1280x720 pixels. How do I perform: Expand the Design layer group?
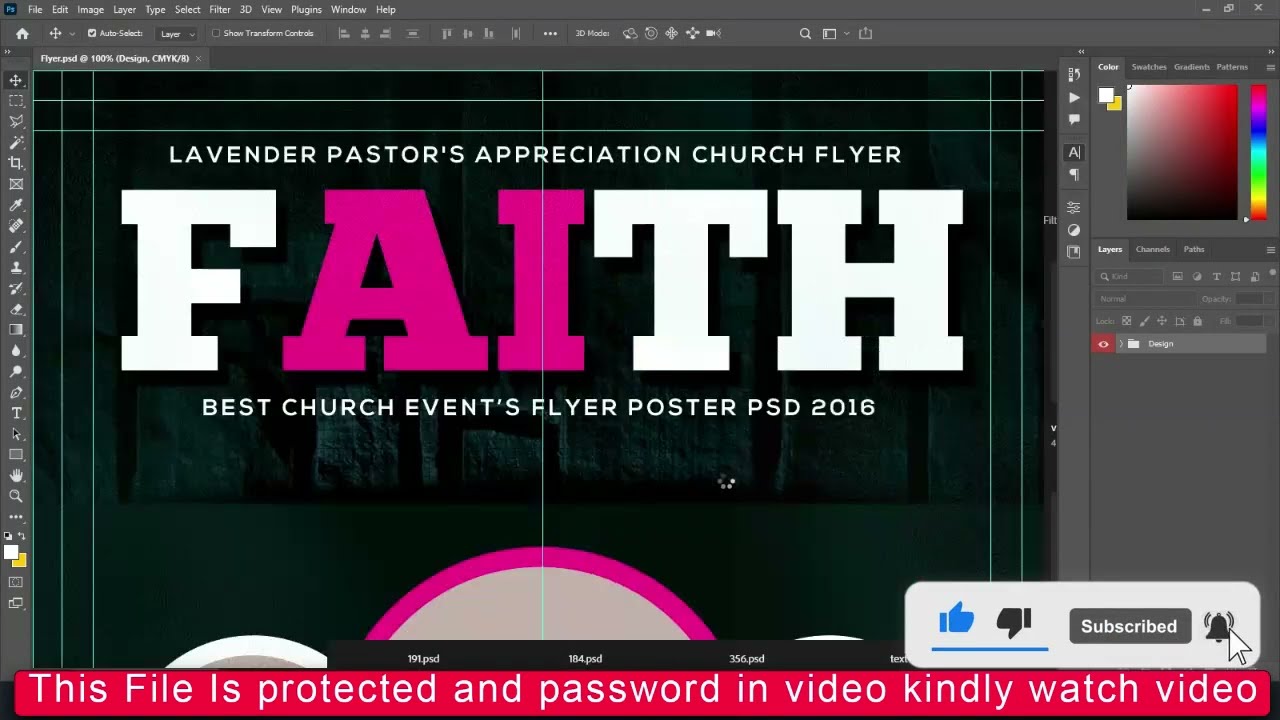click(x=1120, y=344)
